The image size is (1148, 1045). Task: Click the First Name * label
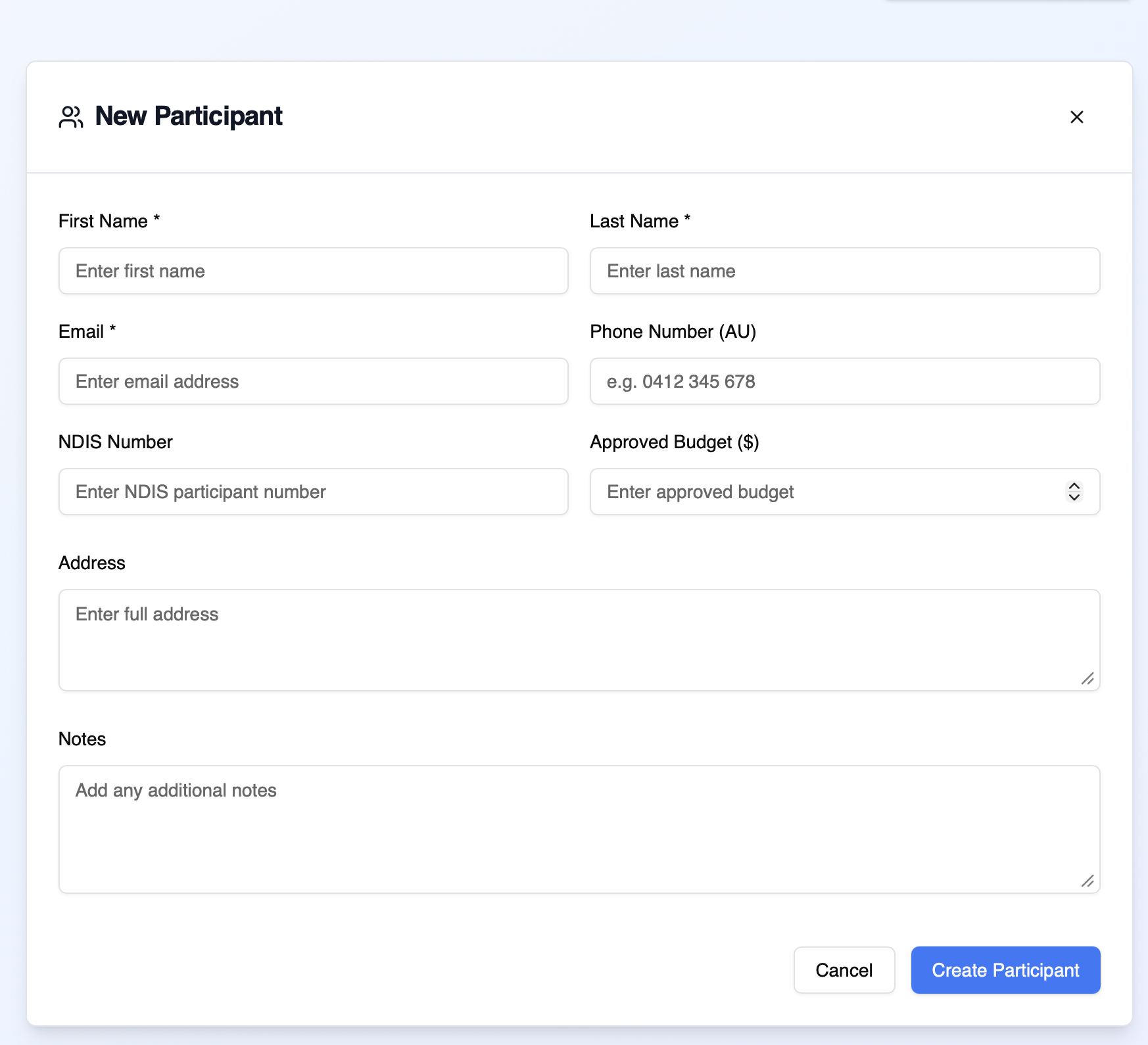(x=109, y=221)
